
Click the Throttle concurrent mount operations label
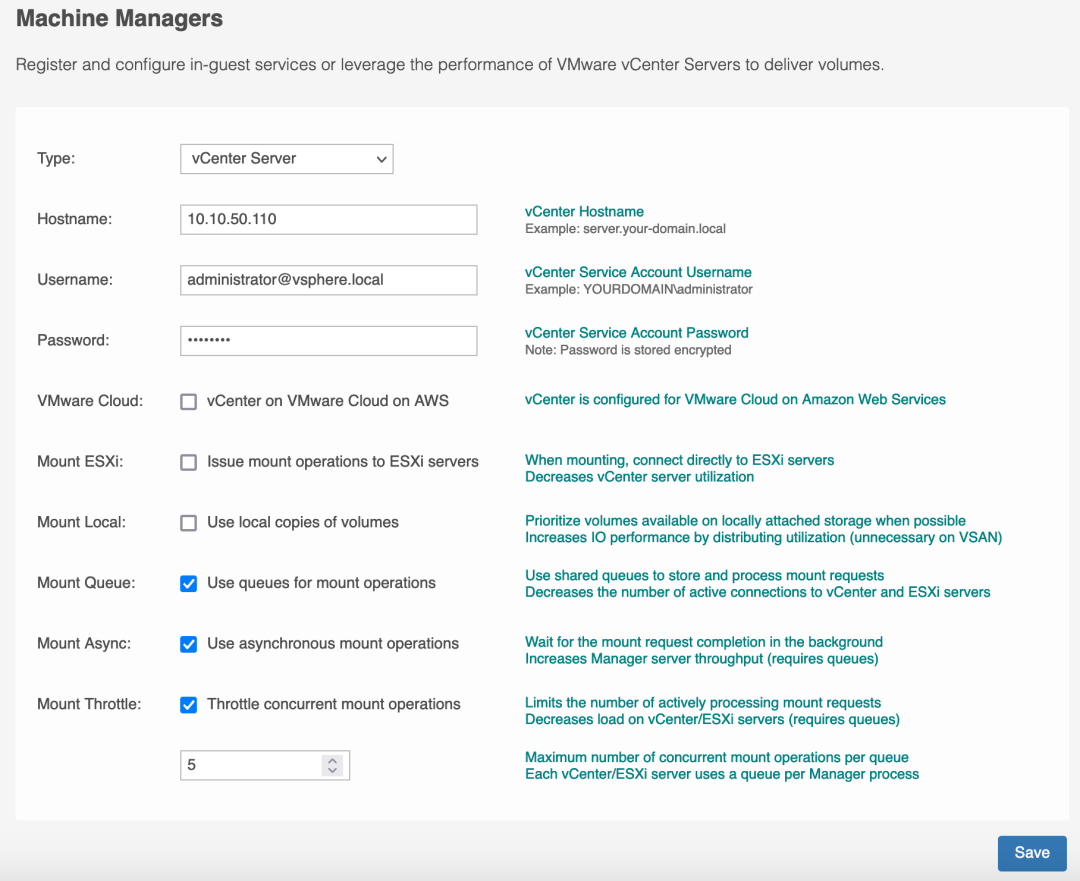[333, 704]
